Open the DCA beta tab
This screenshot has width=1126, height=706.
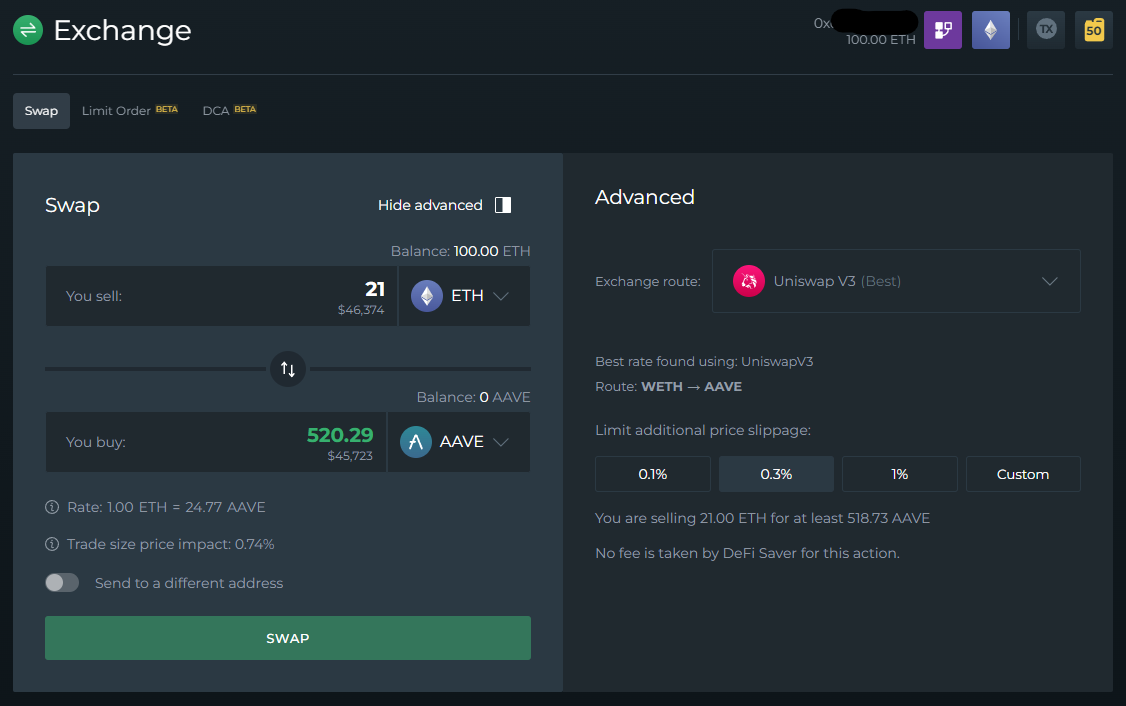click(x=216, y=110)
